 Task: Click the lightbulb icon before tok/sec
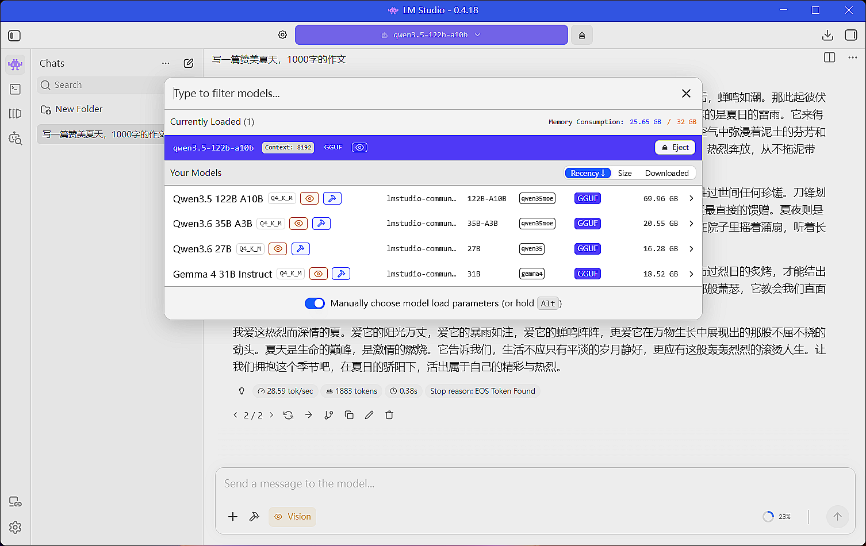pos(241,391)
